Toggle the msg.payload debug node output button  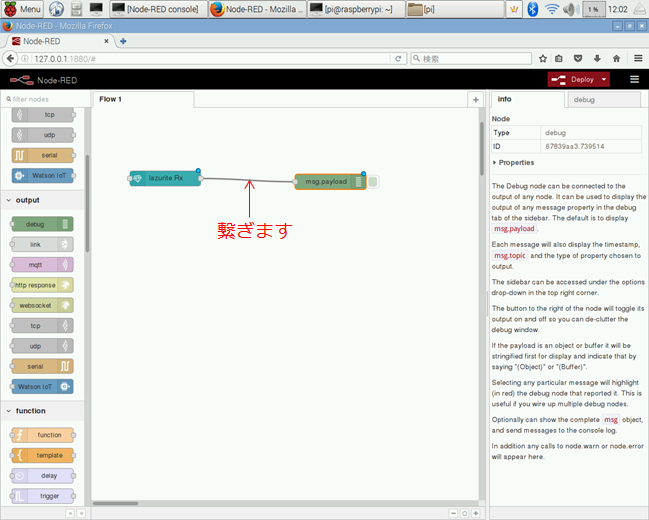[373, 181]
